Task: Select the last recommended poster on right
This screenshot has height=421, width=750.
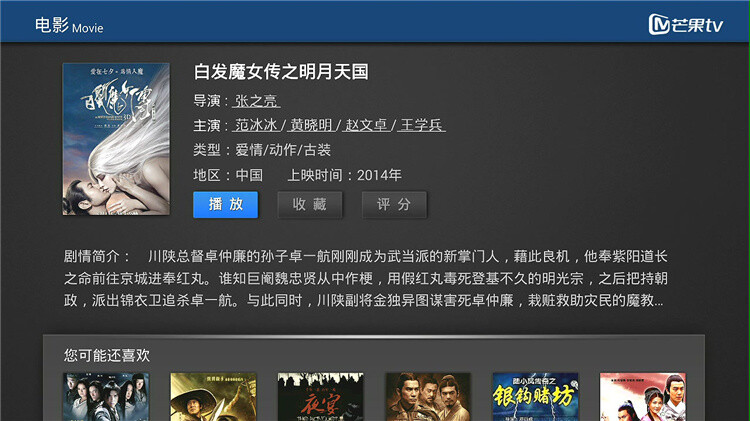Action: pyautogui.click(x=643, y=397)
